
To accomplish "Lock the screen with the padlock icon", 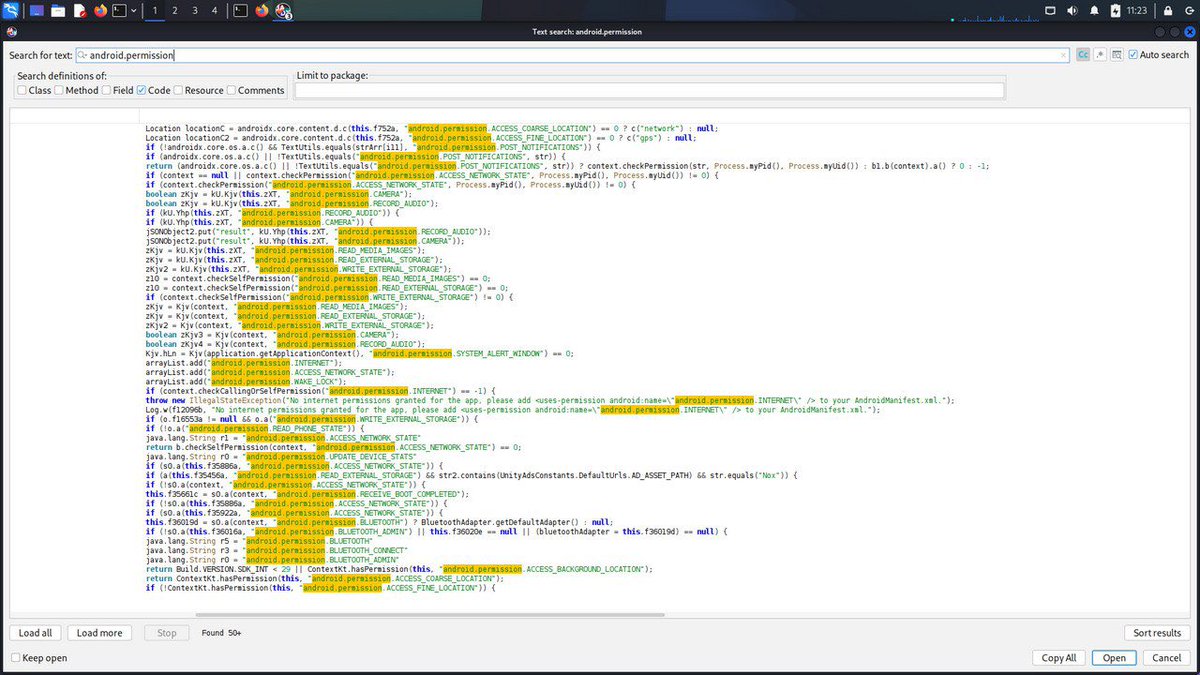I will point(1169,11).
